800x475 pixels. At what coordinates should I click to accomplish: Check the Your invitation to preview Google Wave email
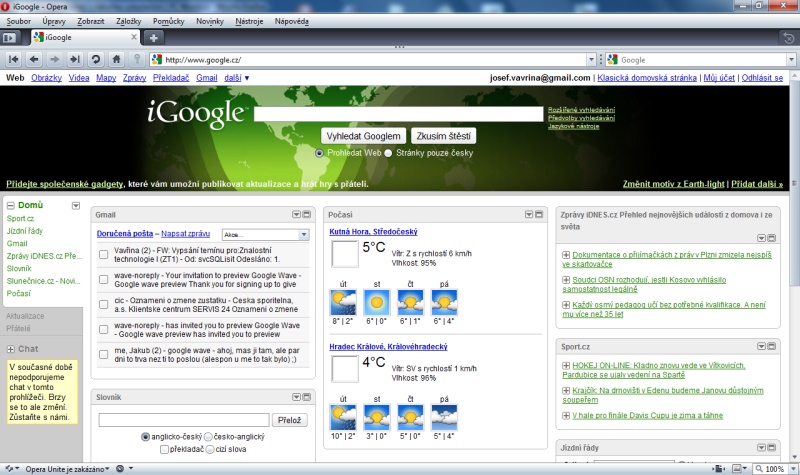click(x=104, y=280)
